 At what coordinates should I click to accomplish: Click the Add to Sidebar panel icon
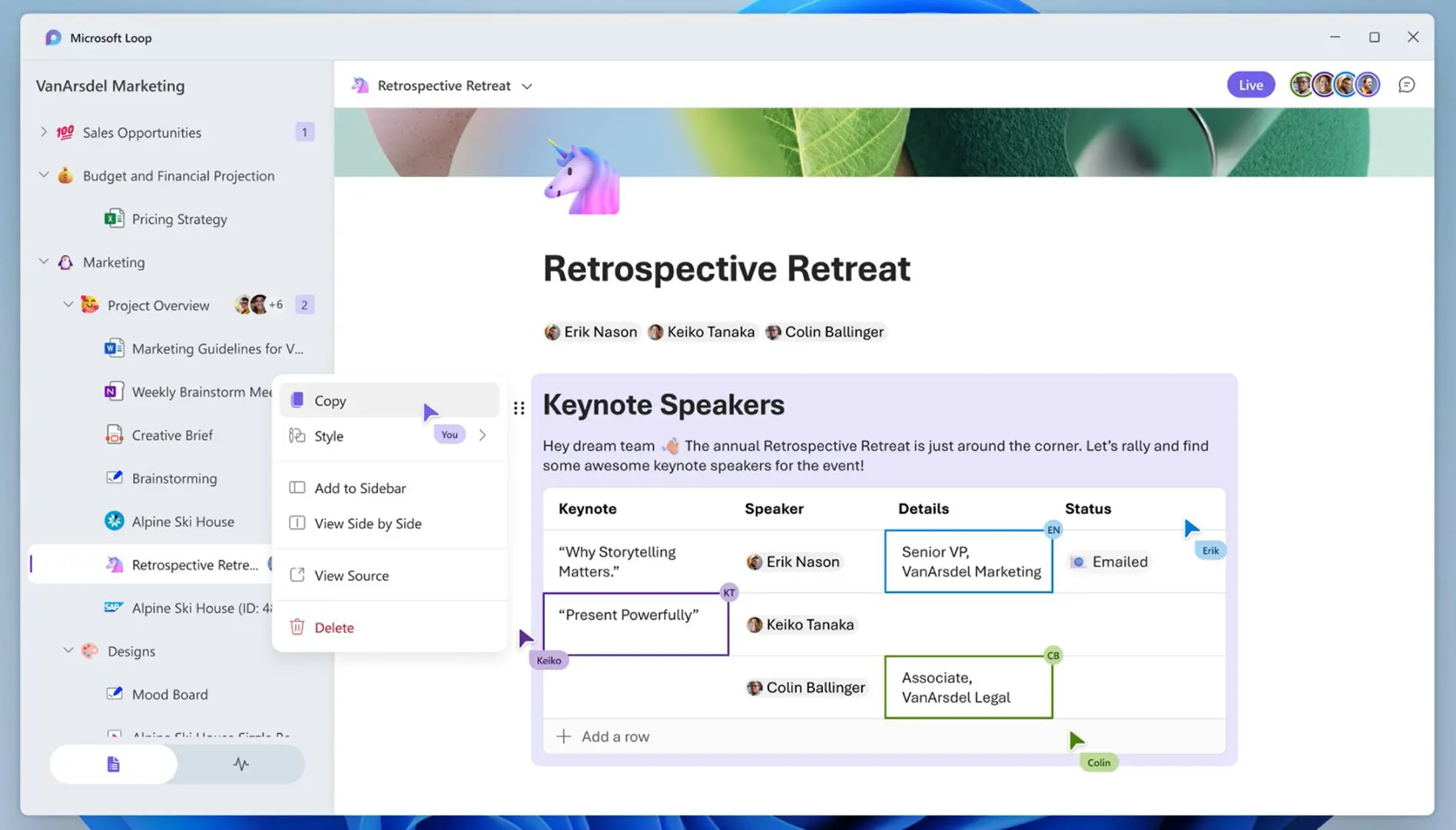[x=297, y=487]
